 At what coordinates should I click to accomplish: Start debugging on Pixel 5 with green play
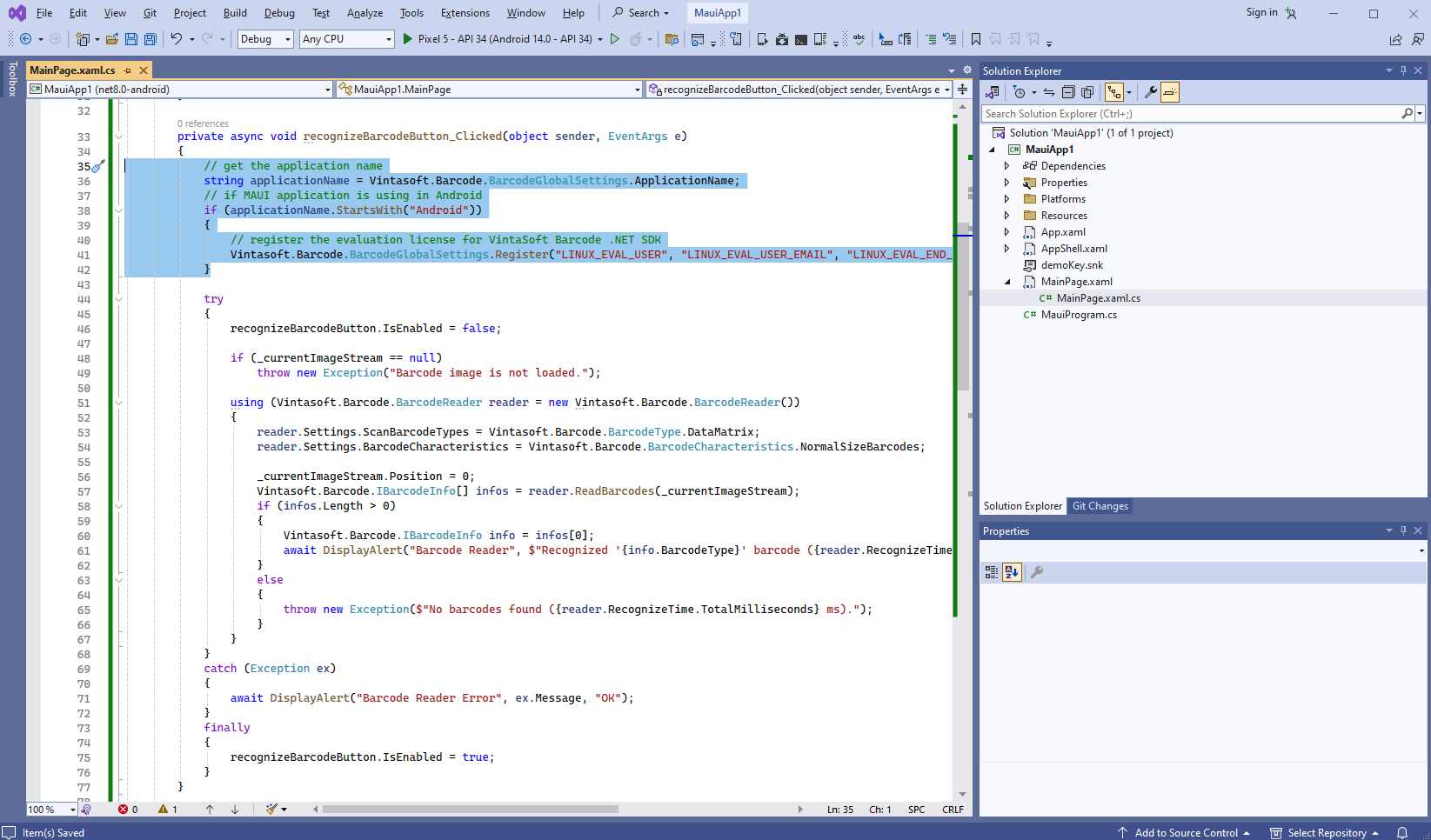408,39
